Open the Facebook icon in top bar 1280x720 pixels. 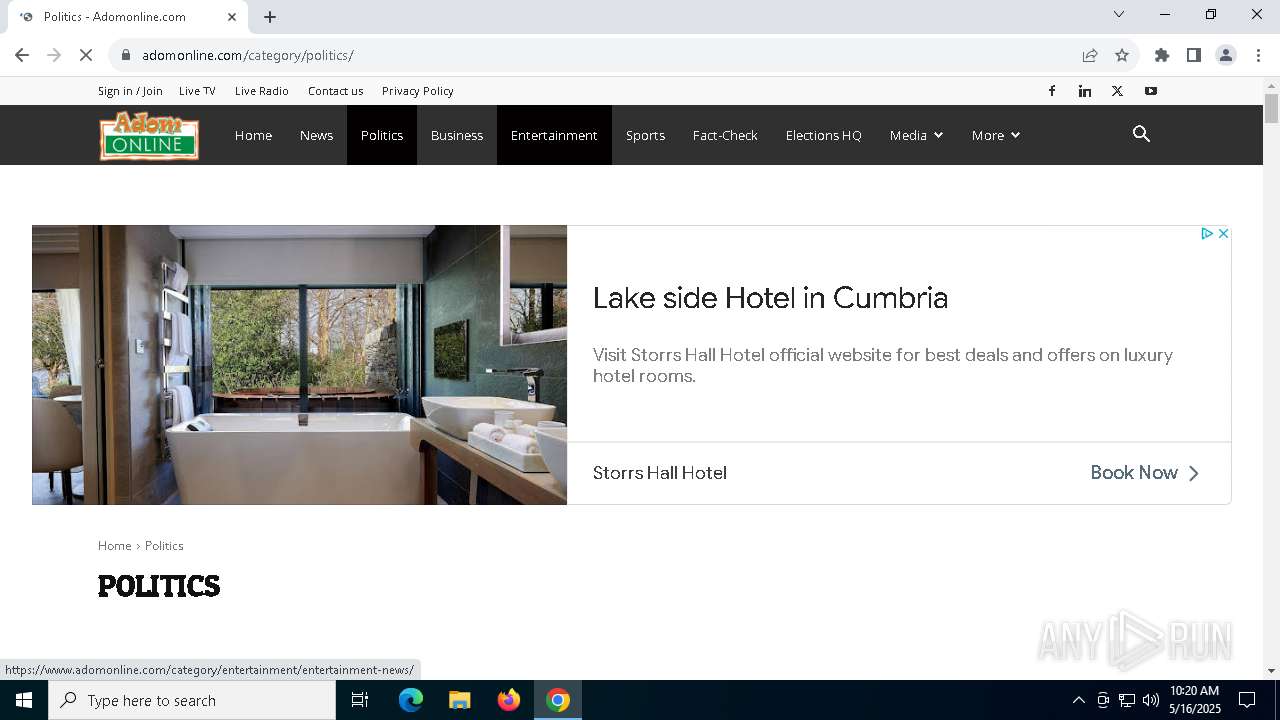click(x=1052, y=91)
